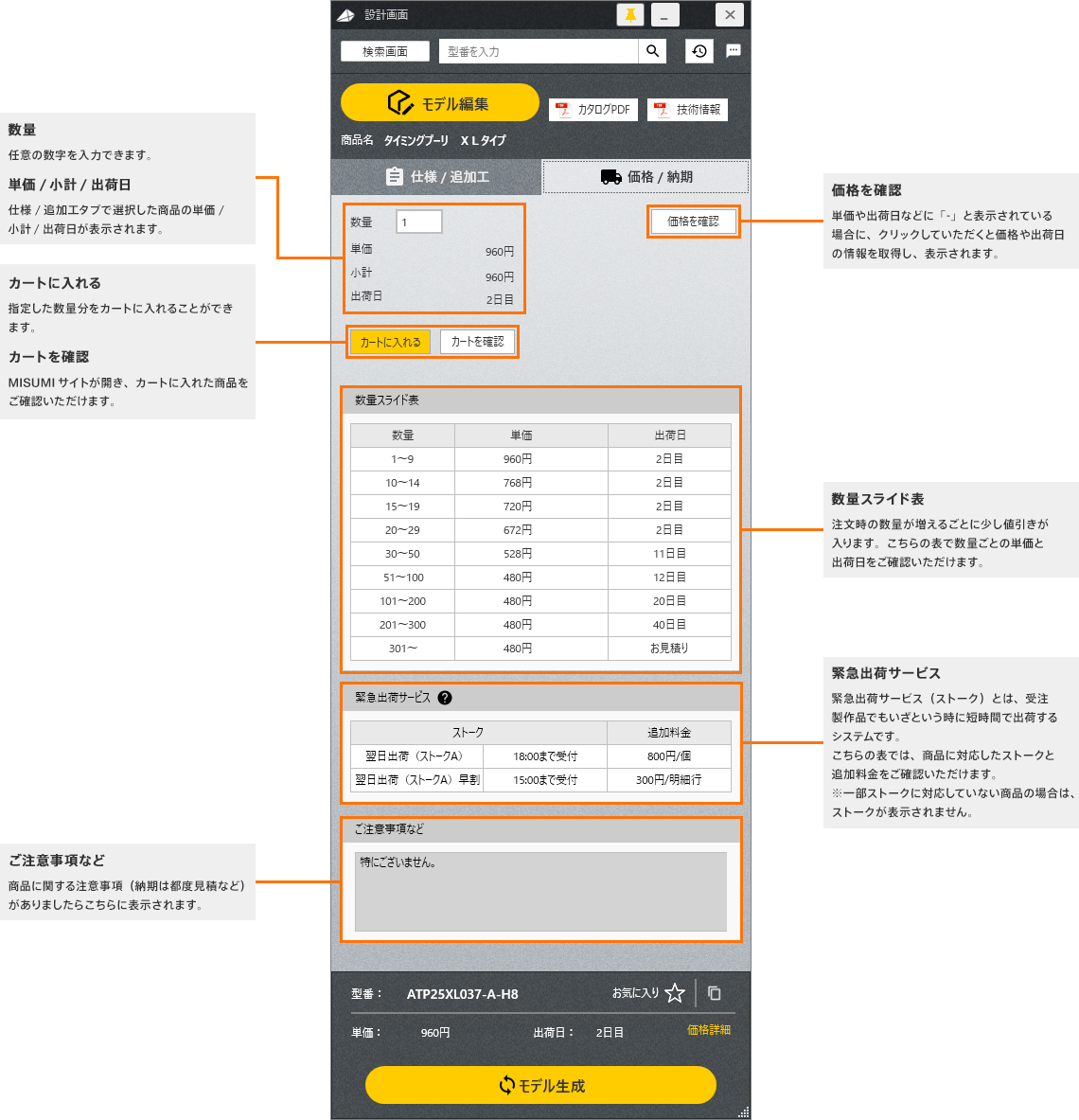The image size is (1079, 1120).
Task: Click the MISUMI logo in the title bar
Action: tap(345, 15)
